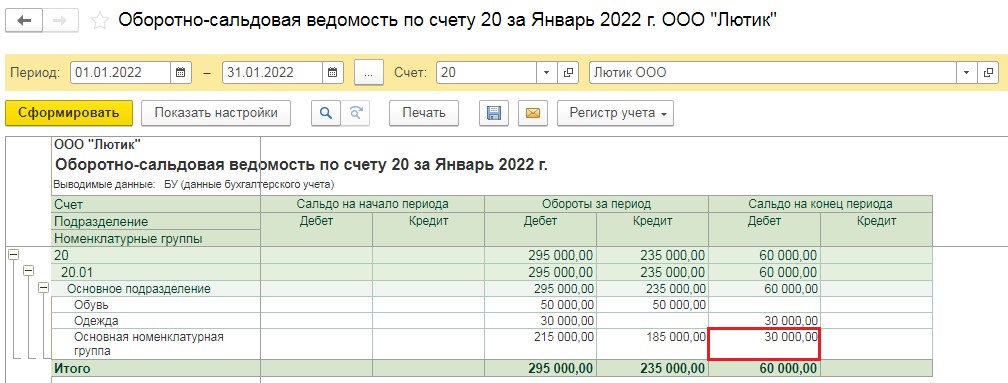
Task: Click 20.01 closing debit balance 60 000,00
Action: click(764, 272)
